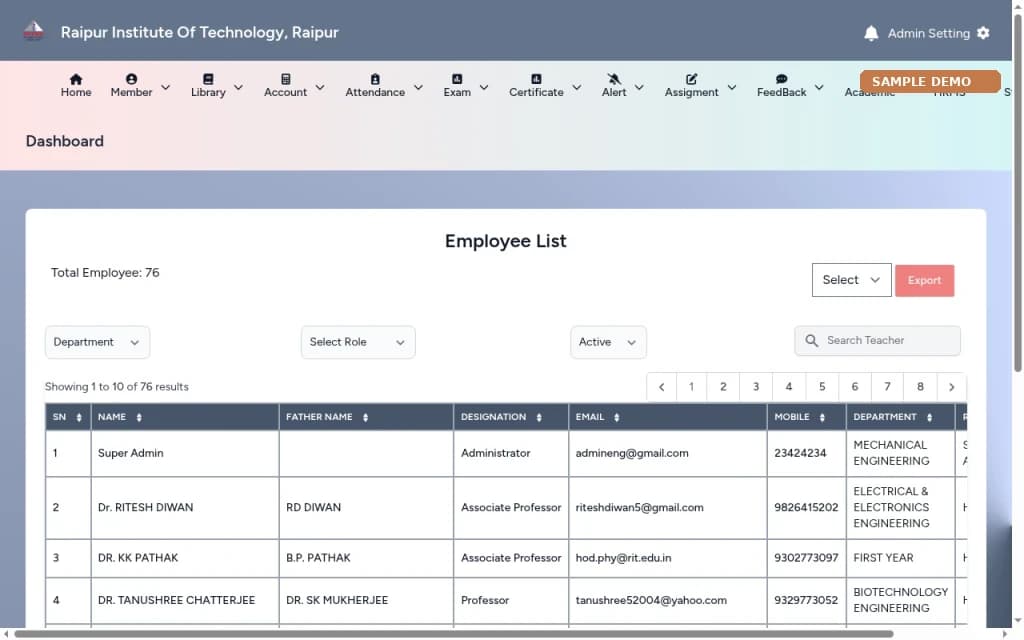The image size is (1024, 640).
Task: Select BIOTECHNOLOGY ENGINEERING department cell
Action: point(900,600)
